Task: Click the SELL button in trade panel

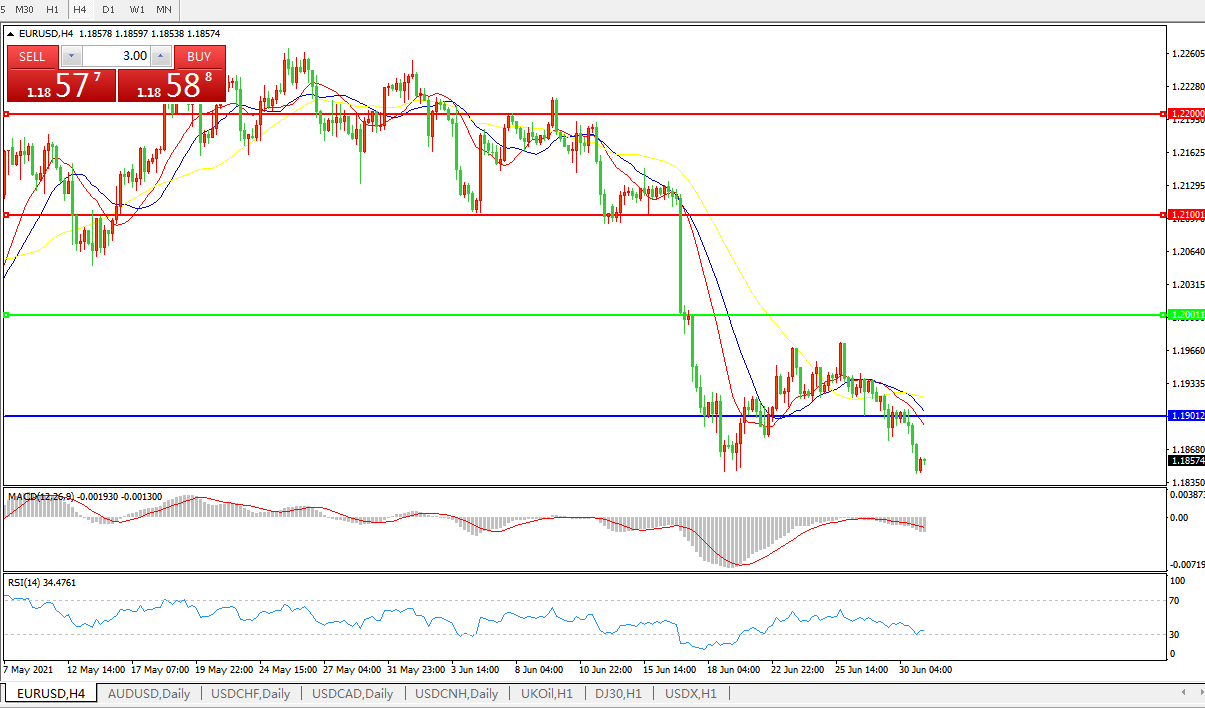Action: click(32, 56)
